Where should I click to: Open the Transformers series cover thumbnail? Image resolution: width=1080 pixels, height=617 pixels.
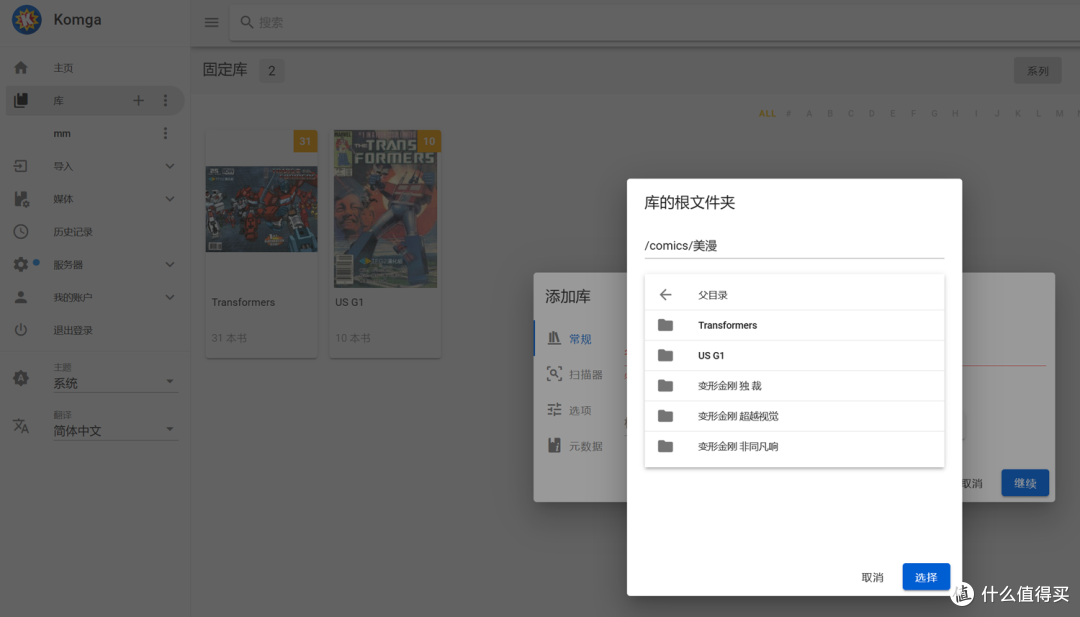click(261, 209)
